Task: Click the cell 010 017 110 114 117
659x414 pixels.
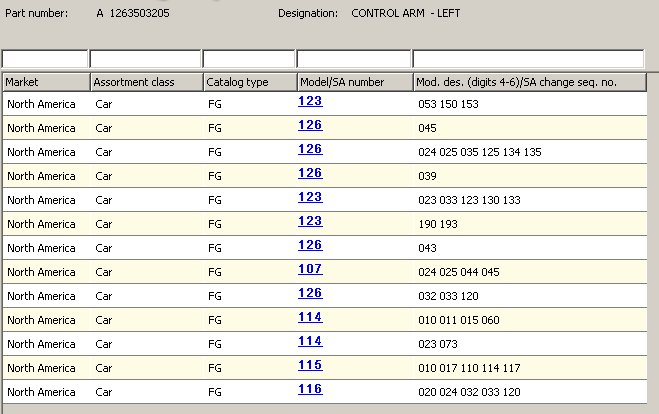Action: [x=469, y=368]
